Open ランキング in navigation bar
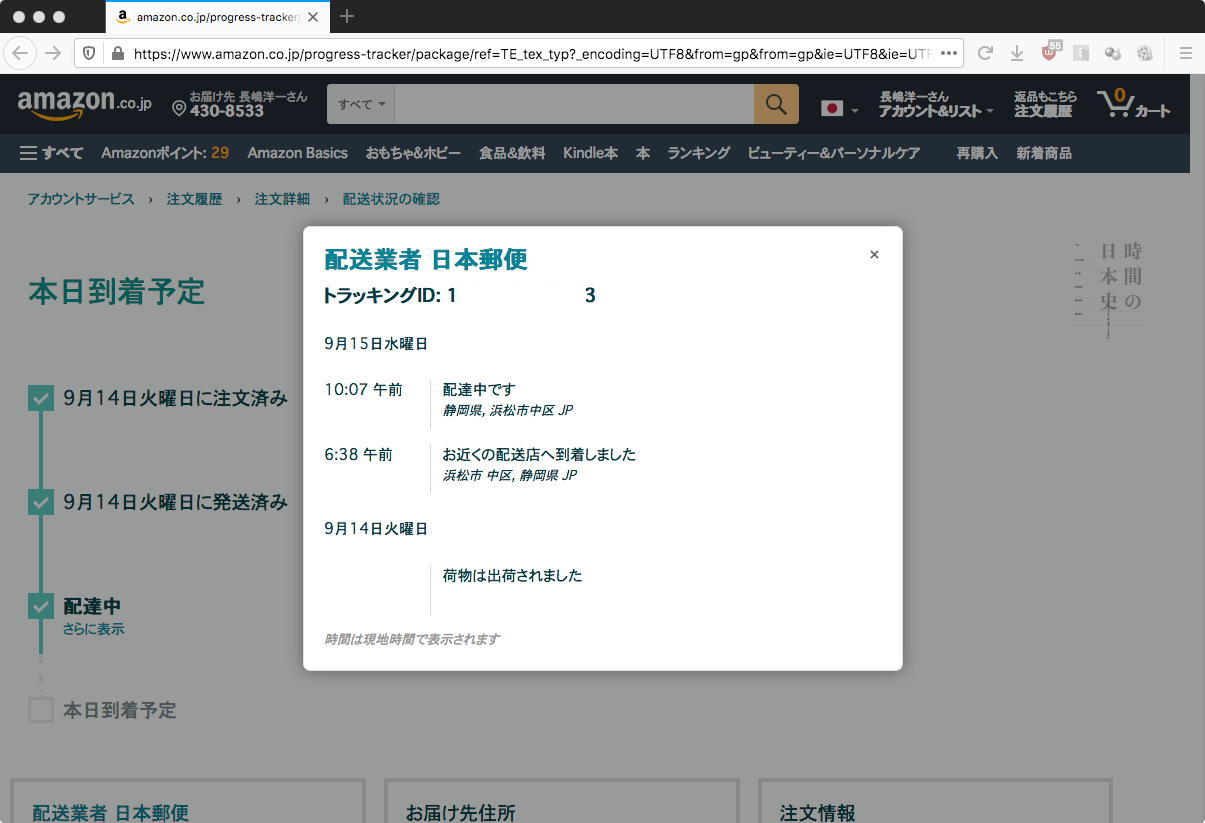1205x823 pixels. [x=699, y=153]
